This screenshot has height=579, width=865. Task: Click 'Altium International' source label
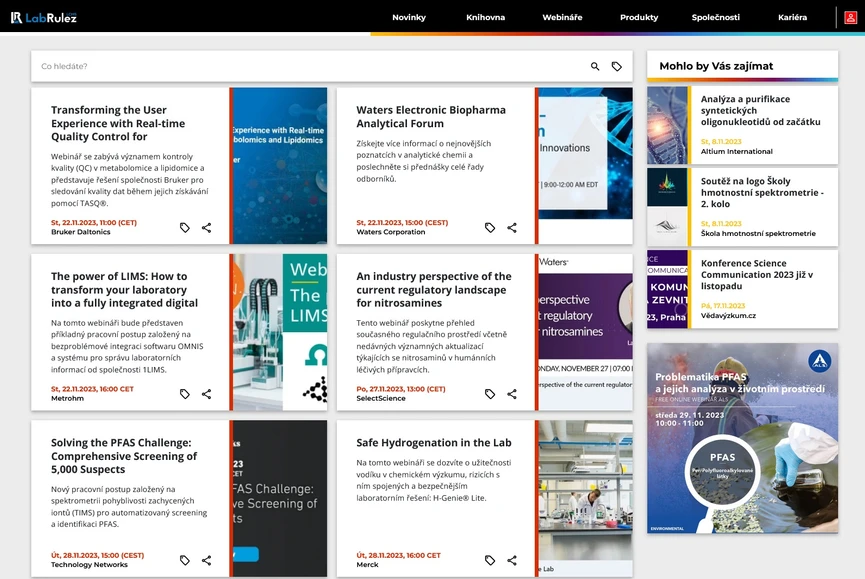tap(736, 152)
